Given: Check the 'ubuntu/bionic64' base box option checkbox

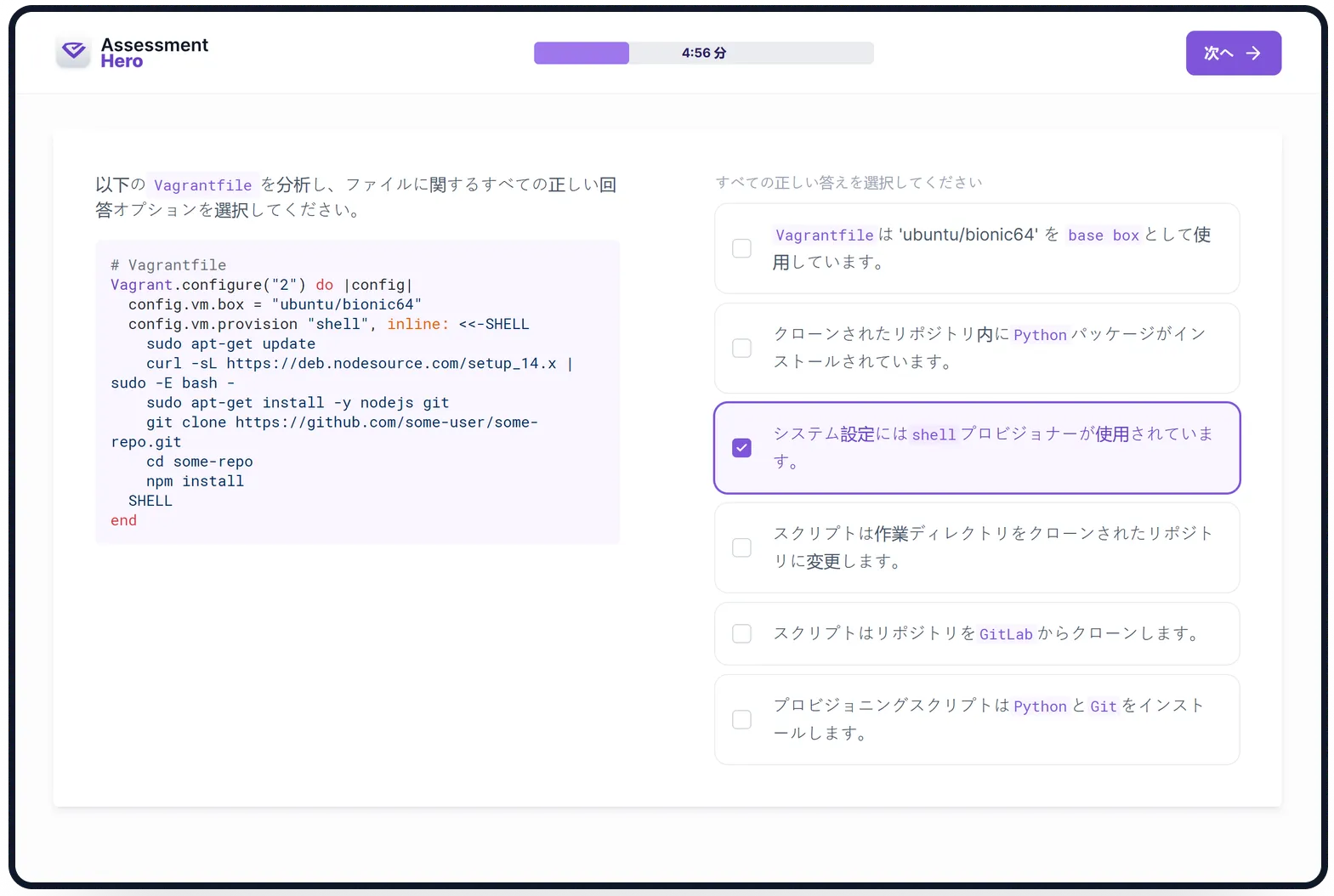Looking at the screenshot, I should pos(742,248).
